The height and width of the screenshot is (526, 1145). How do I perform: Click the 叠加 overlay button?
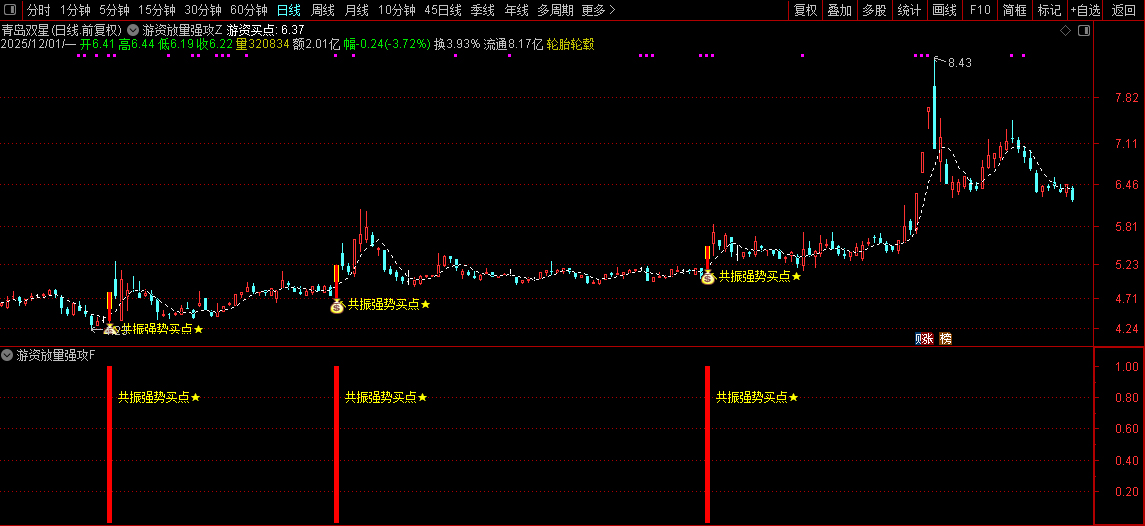pyautogui.click(x=839, y=10)
